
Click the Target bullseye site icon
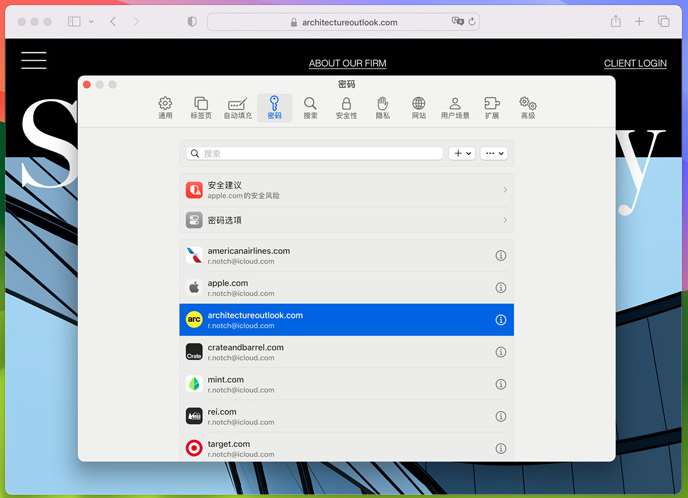(194, 448)
